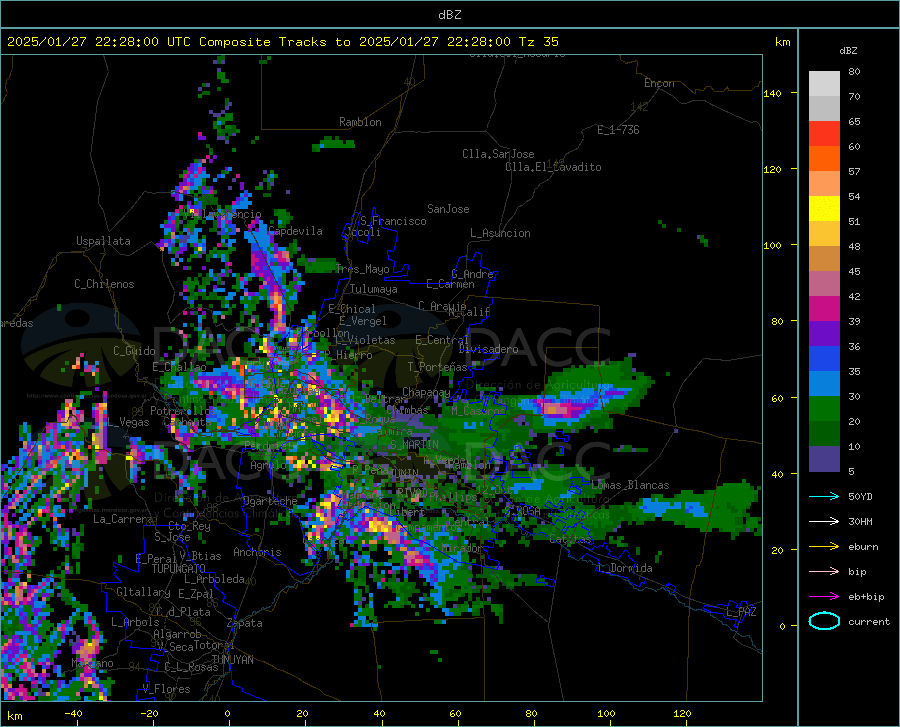This screenshot has height=727, width=900.
Task: Click the V_Flores place label
Action: click(x=166, y=689)
